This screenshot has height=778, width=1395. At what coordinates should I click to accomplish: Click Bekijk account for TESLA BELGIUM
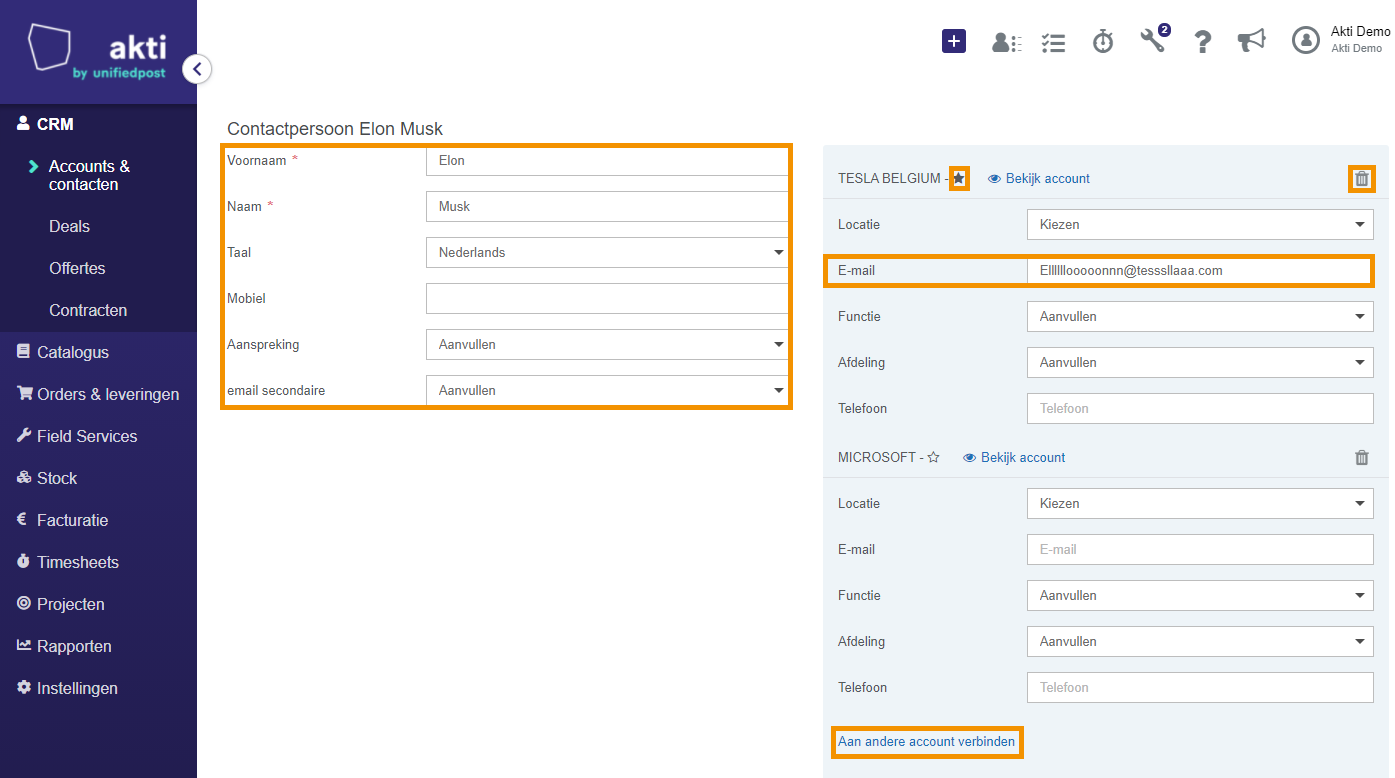pyautogui.click(x=1039, y=179)
